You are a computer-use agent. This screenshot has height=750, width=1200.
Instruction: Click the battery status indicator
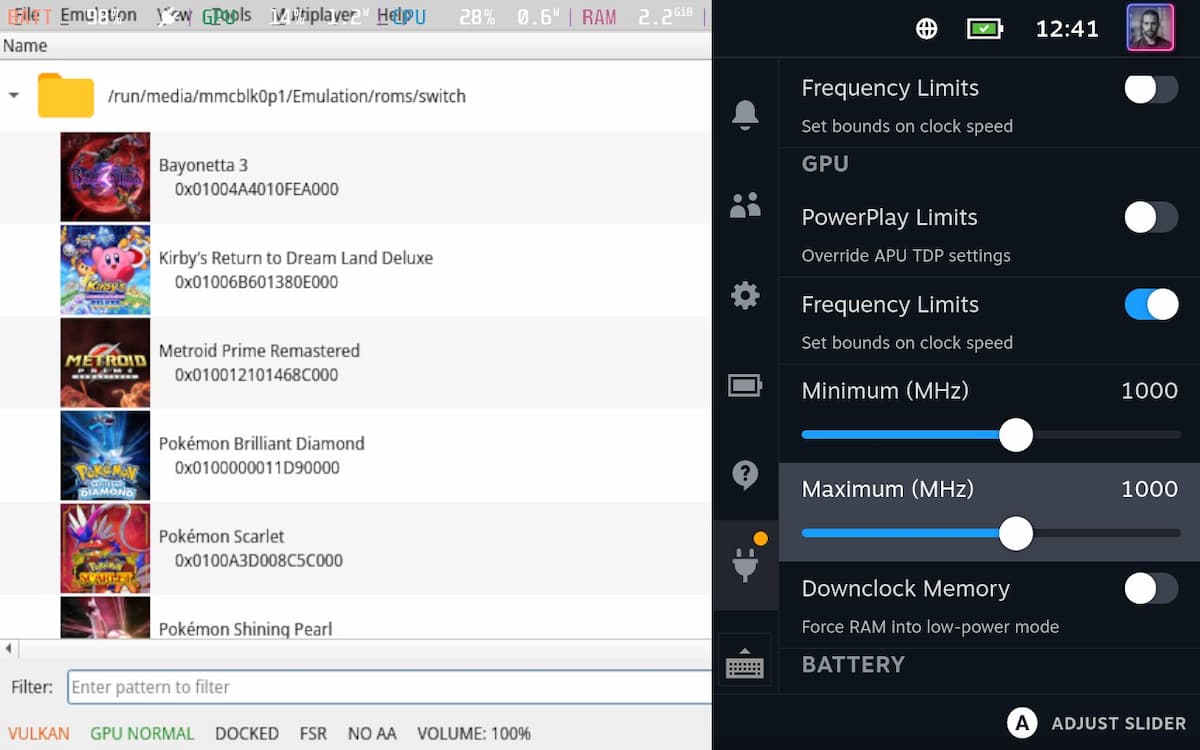(985, 29)
